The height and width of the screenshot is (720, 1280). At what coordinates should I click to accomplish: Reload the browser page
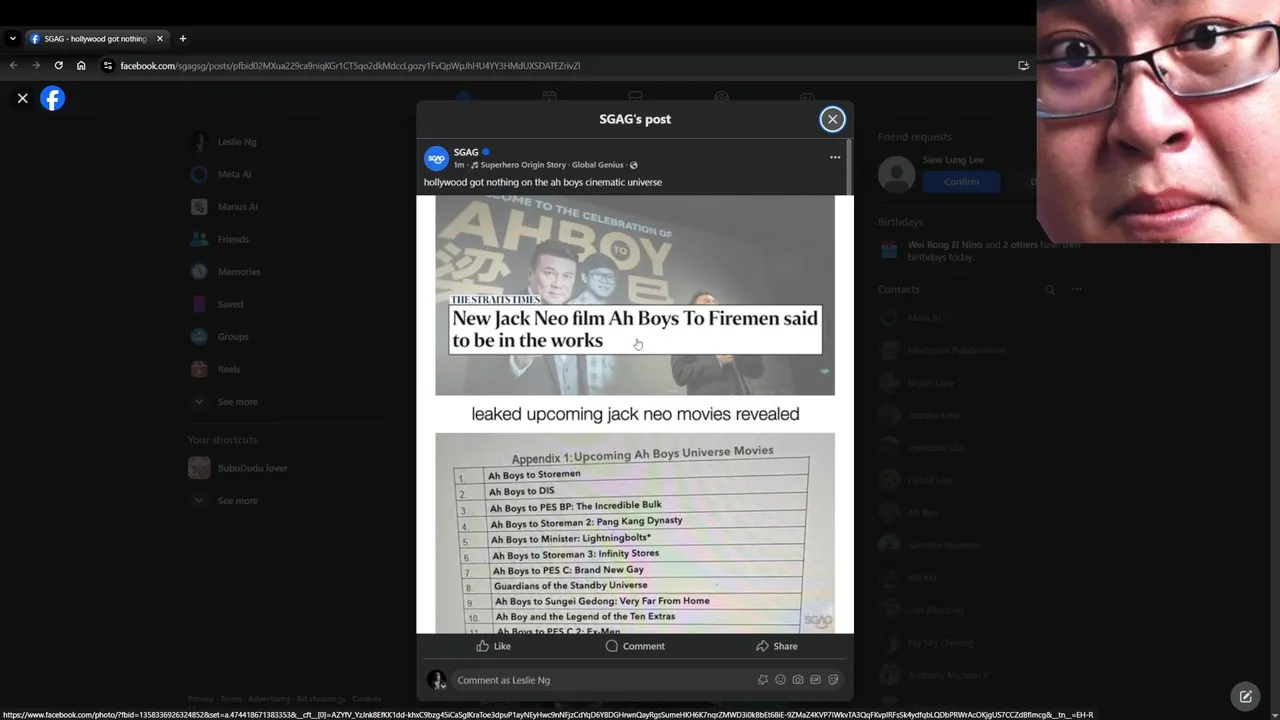(58, 66)
